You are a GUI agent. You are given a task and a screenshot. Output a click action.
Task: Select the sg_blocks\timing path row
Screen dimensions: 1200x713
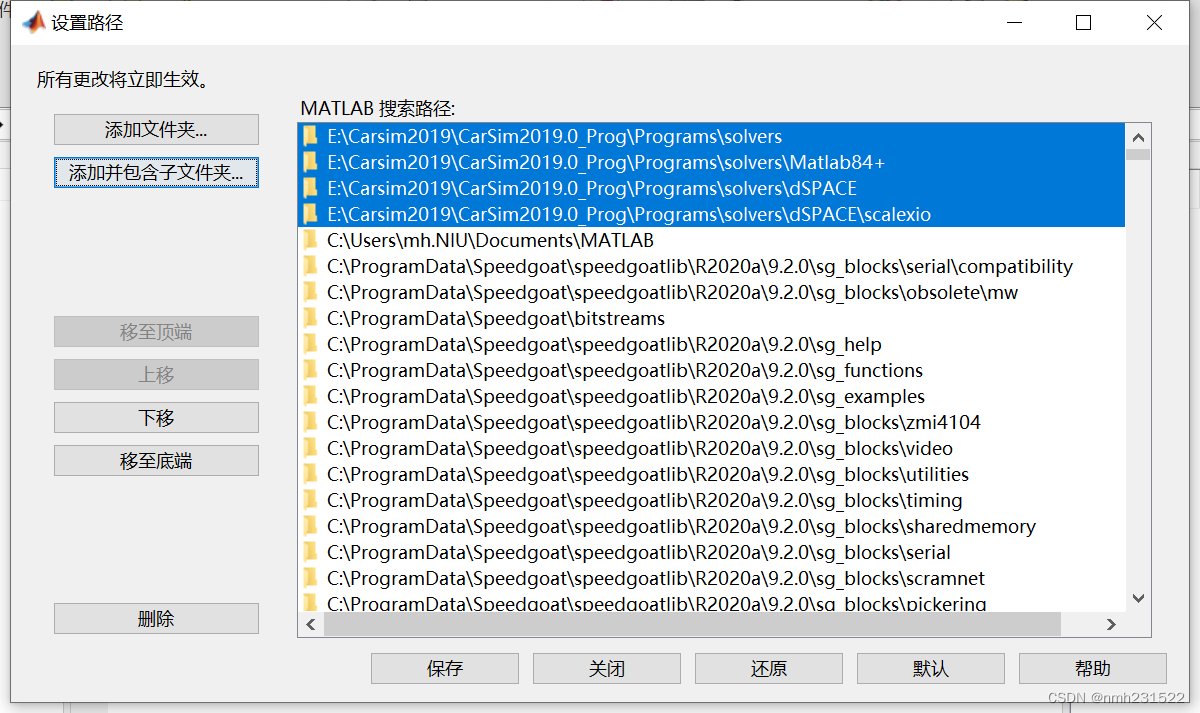712,500
